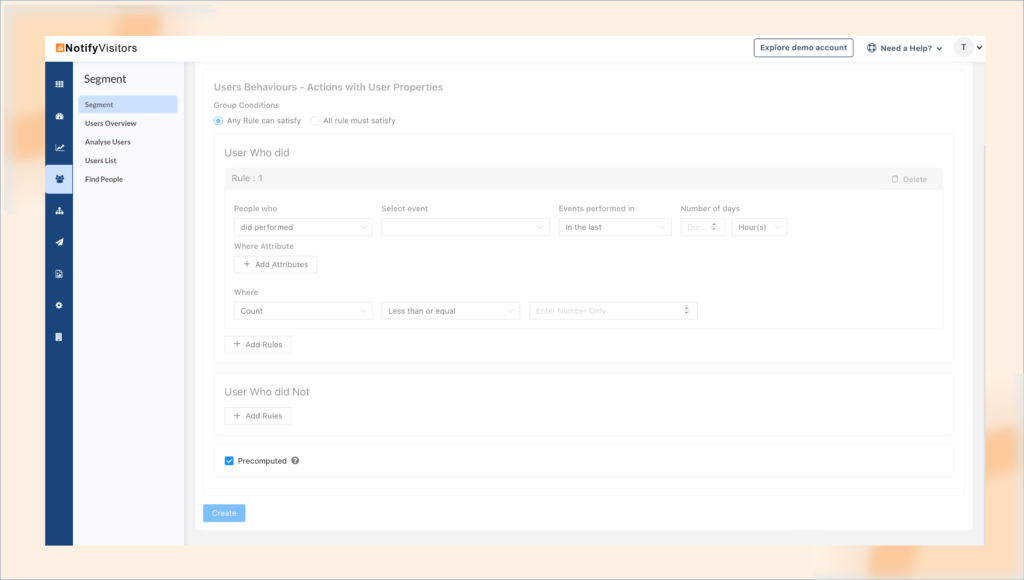Click the Enter Number Only stepper arrows
The width and height of the screenshot is (1024, 580).
pos(686,310)
